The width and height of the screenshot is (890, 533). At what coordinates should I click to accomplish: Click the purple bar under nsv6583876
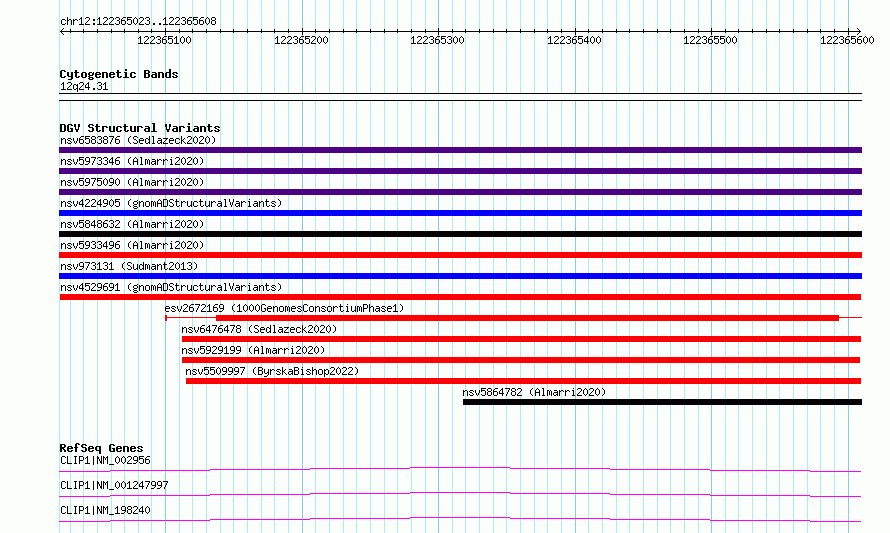click(460, 150)
